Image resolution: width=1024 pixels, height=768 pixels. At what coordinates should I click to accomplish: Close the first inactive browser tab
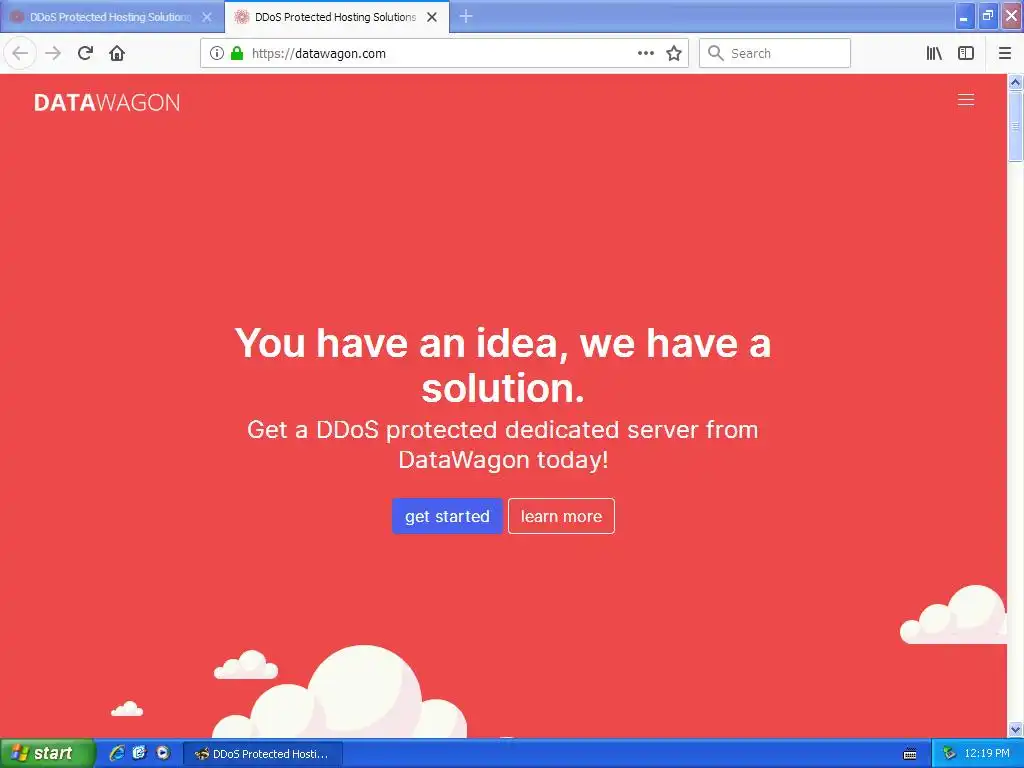207,17
